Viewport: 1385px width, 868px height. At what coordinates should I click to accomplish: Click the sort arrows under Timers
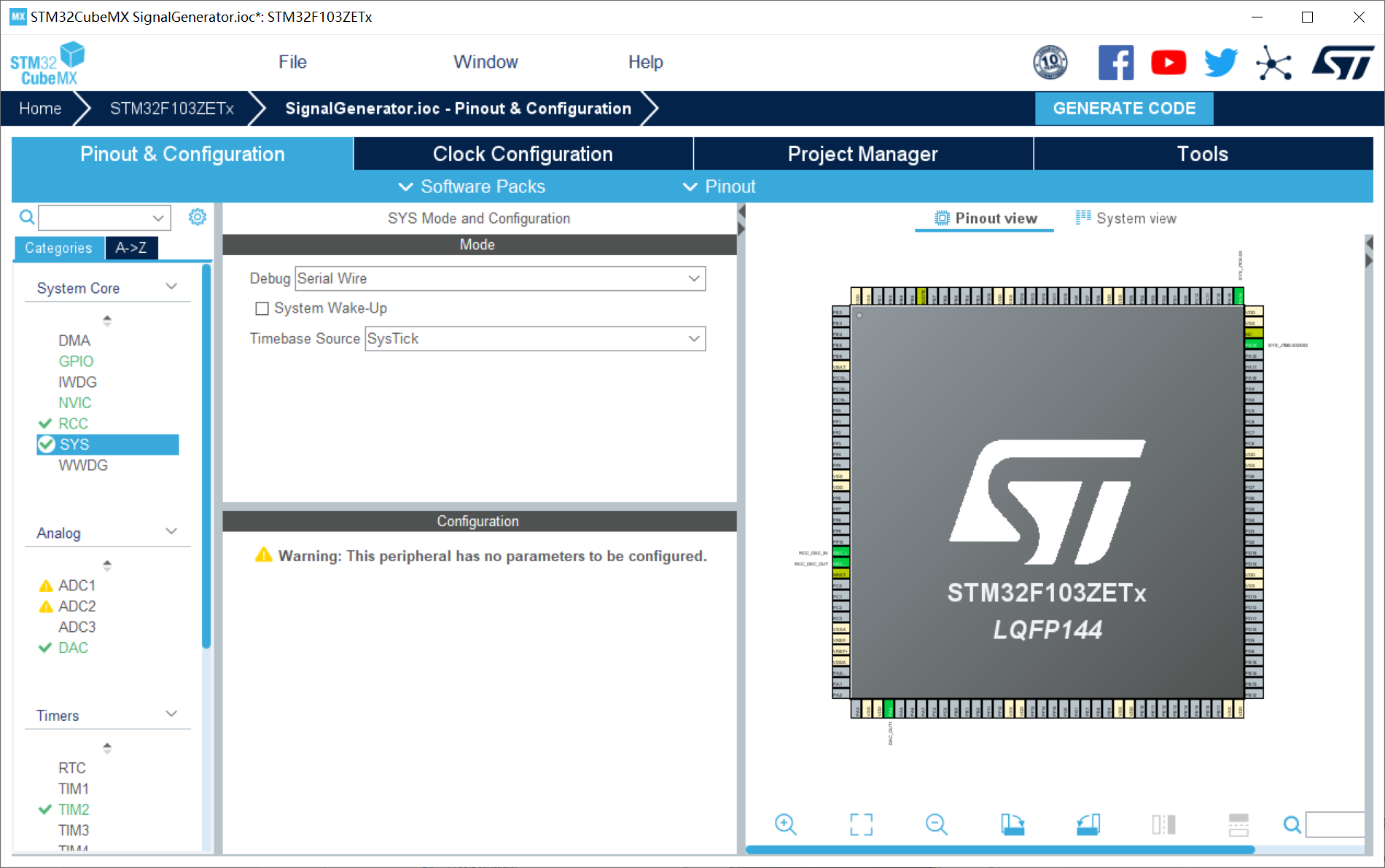(107, 748)
